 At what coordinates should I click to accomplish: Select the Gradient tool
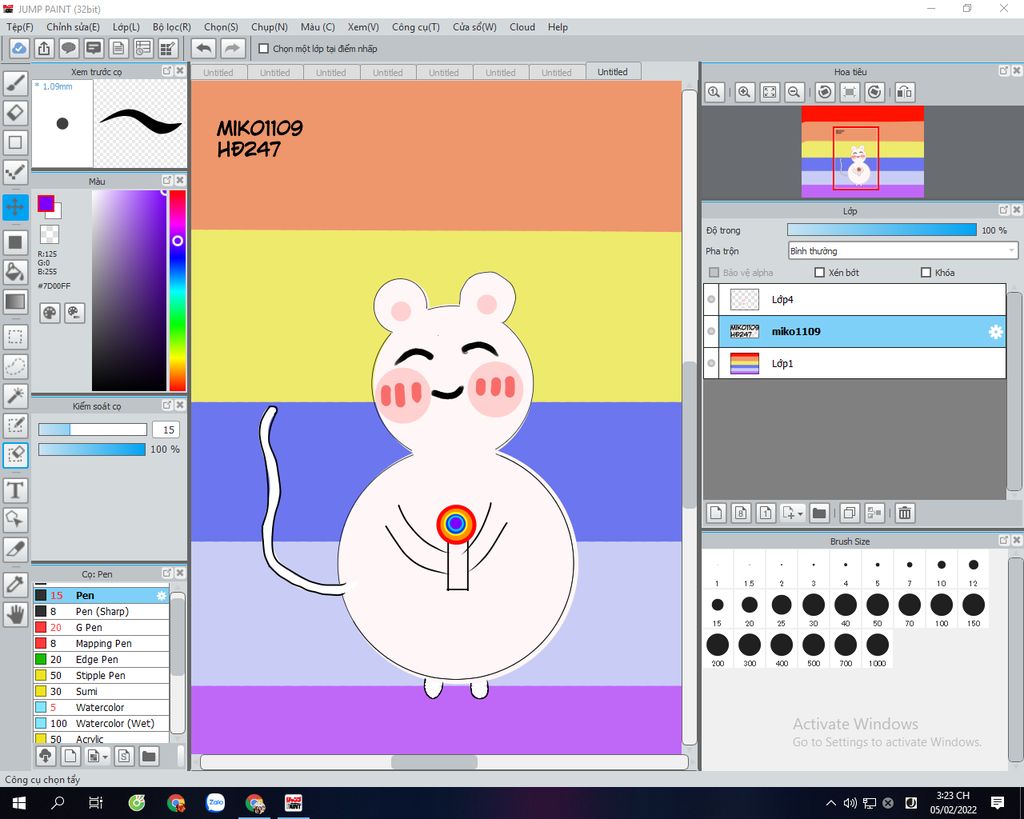(15, 301)
